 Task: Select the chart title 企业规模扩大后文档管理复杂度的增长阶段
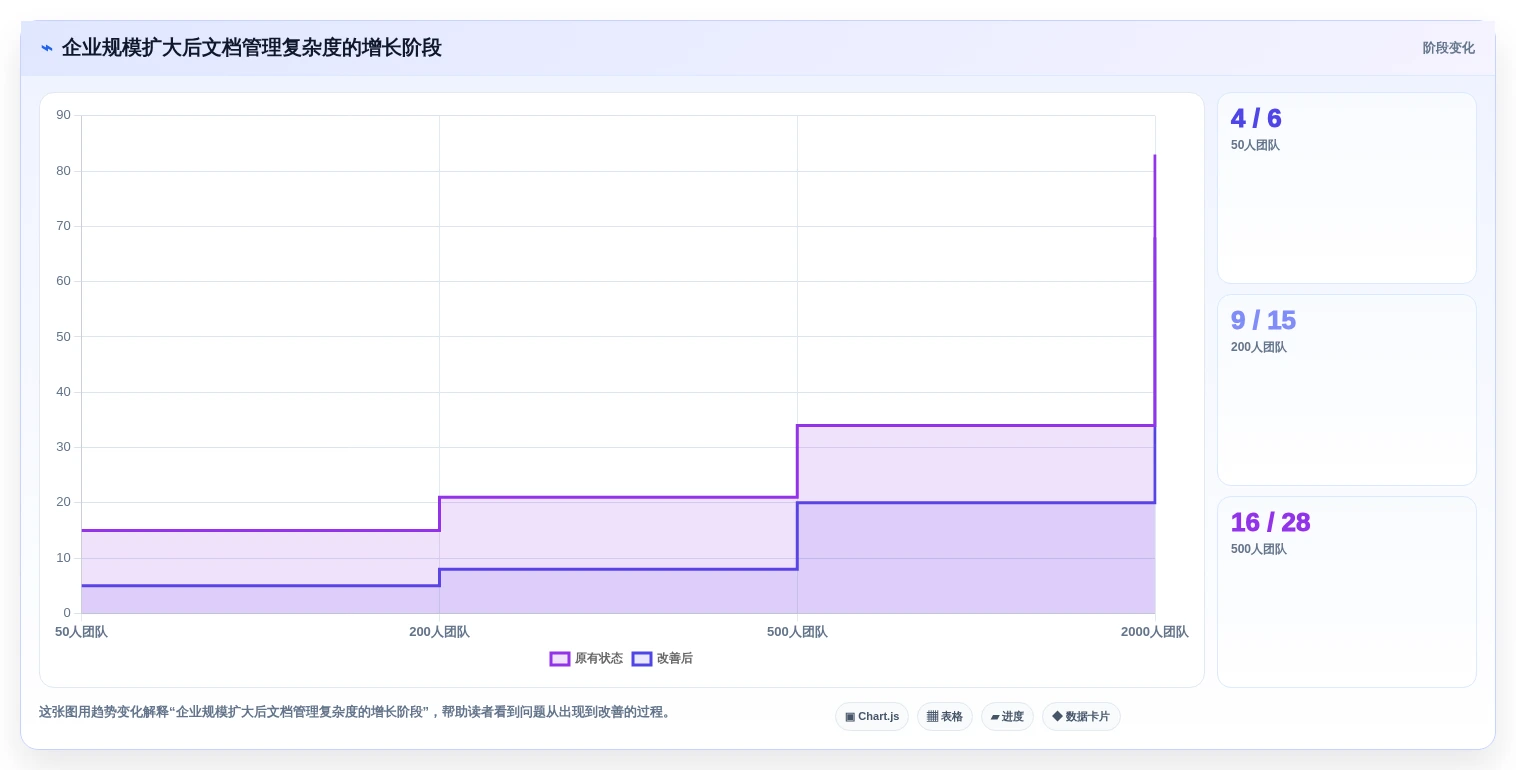point(251,48)
